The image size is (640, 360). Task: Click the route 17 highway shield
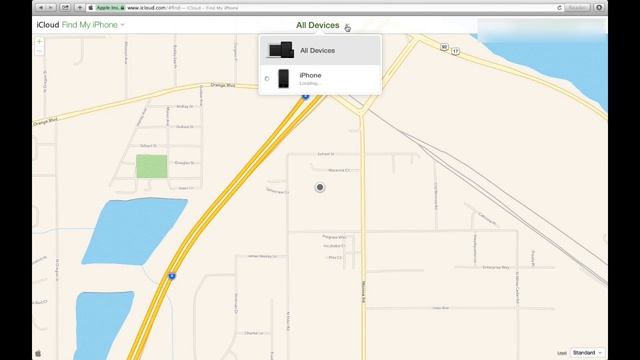[456, 51]
